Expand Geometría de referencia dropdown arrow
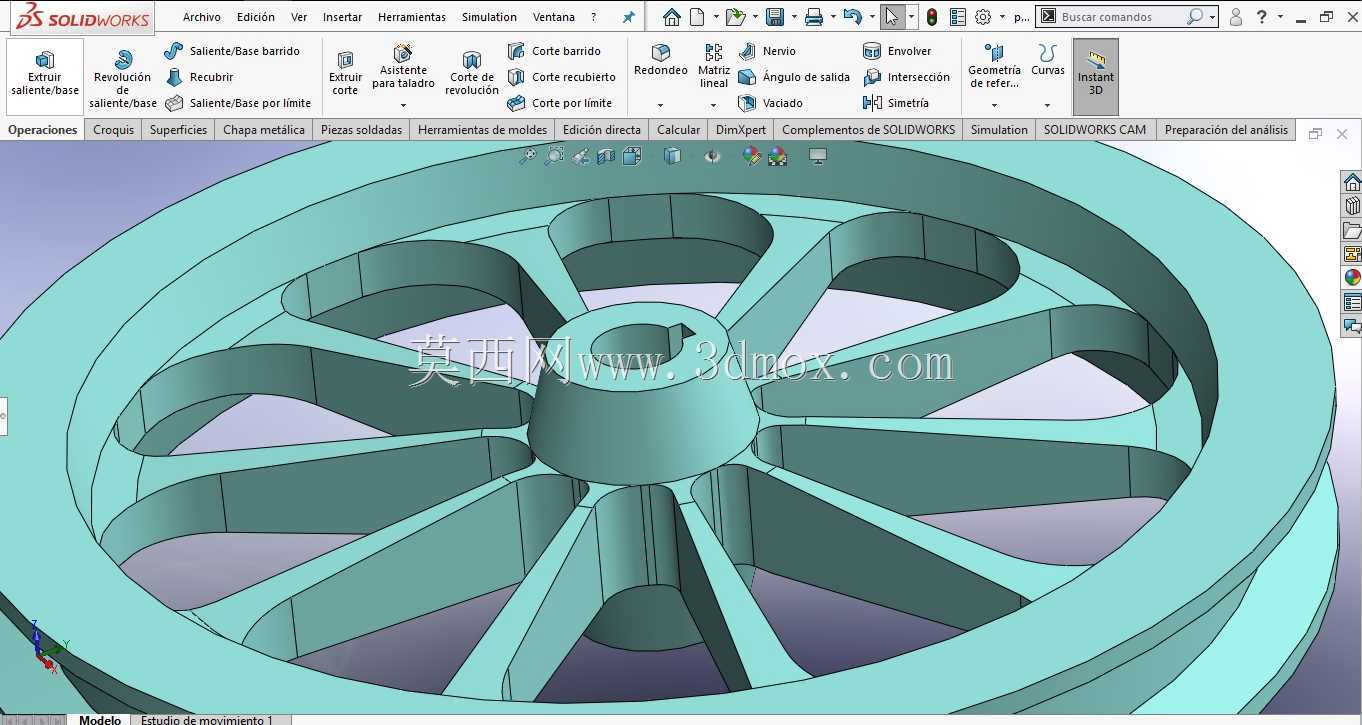The image size is (1362, 725). point(994,105)
